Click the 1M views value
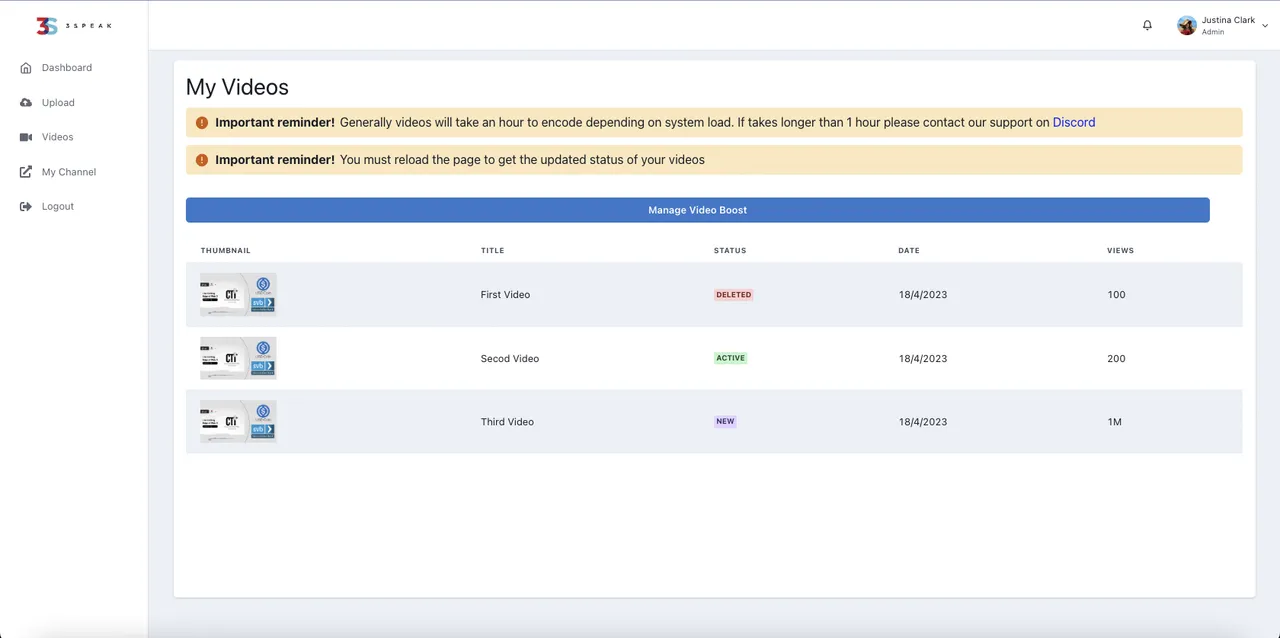 (x=1114, y=422)
